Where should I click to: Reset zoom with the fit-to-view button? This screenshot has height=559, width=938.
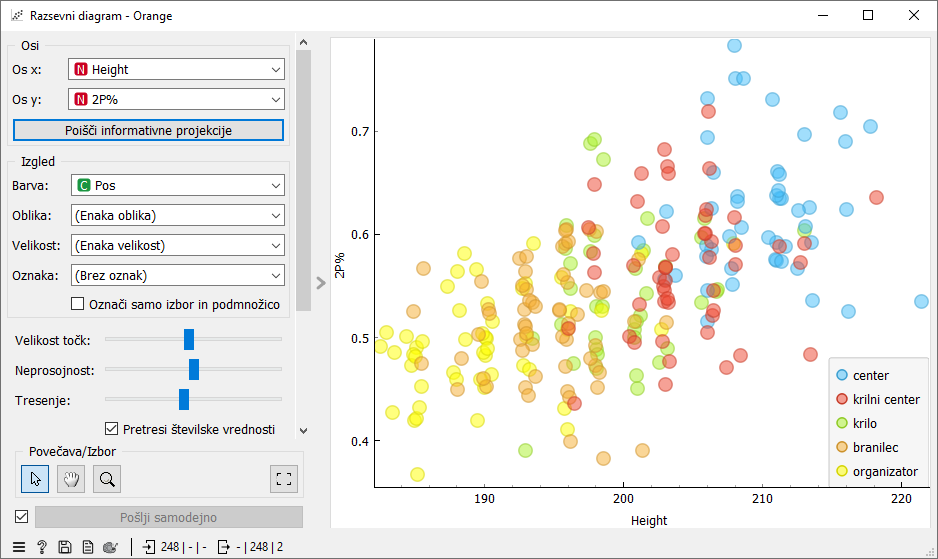click(x=284, y=479)
